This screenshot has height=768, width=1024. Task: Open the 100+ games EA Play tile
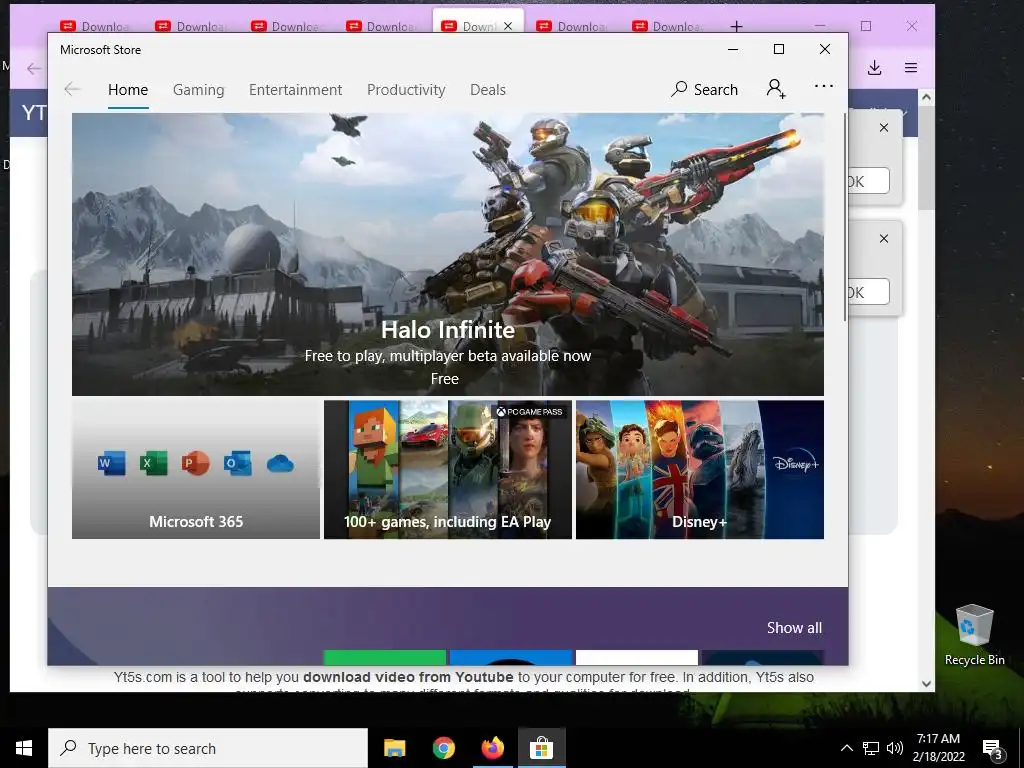click(448, 470)
